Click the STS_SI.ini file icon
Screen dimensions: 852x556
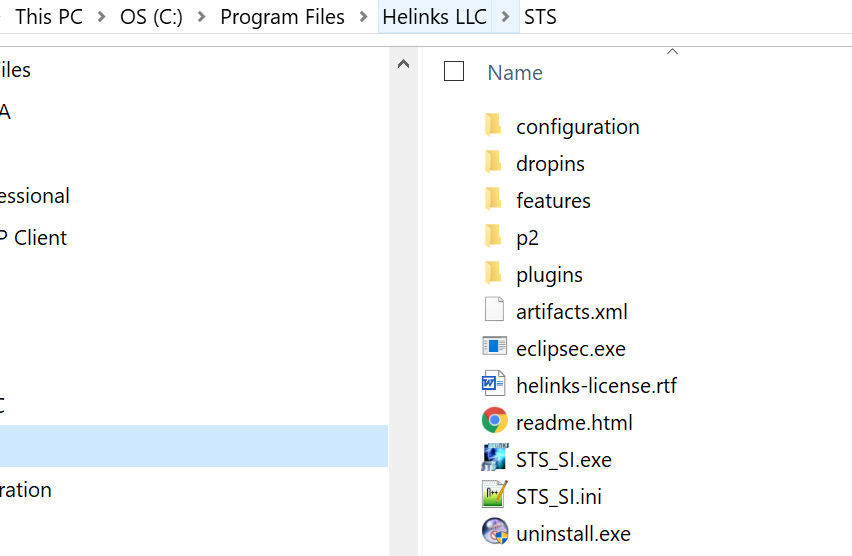click(494, 496)
